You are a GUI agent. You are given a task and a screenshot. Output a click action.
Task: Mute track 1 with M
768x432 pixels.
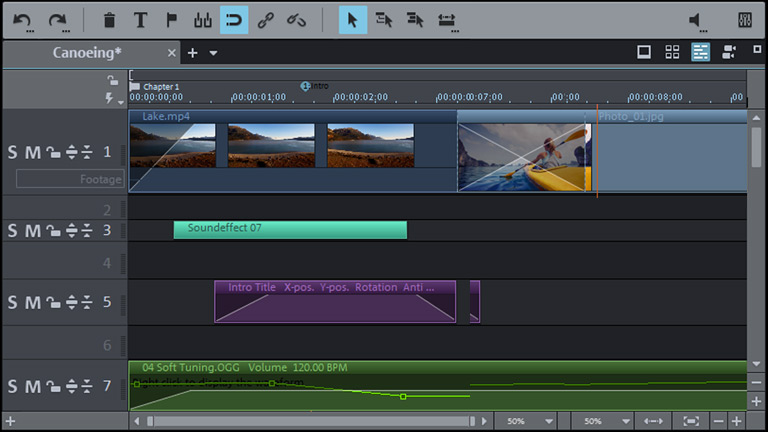coord(33,152)
